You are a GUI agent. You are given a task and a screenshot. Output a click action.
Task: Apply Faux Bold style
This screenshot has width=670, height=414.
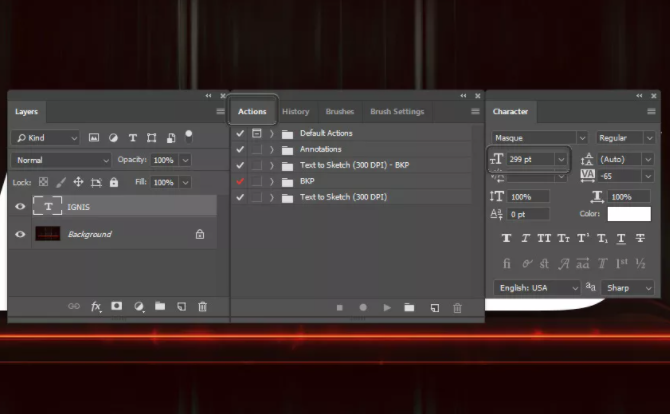(506, 238)
